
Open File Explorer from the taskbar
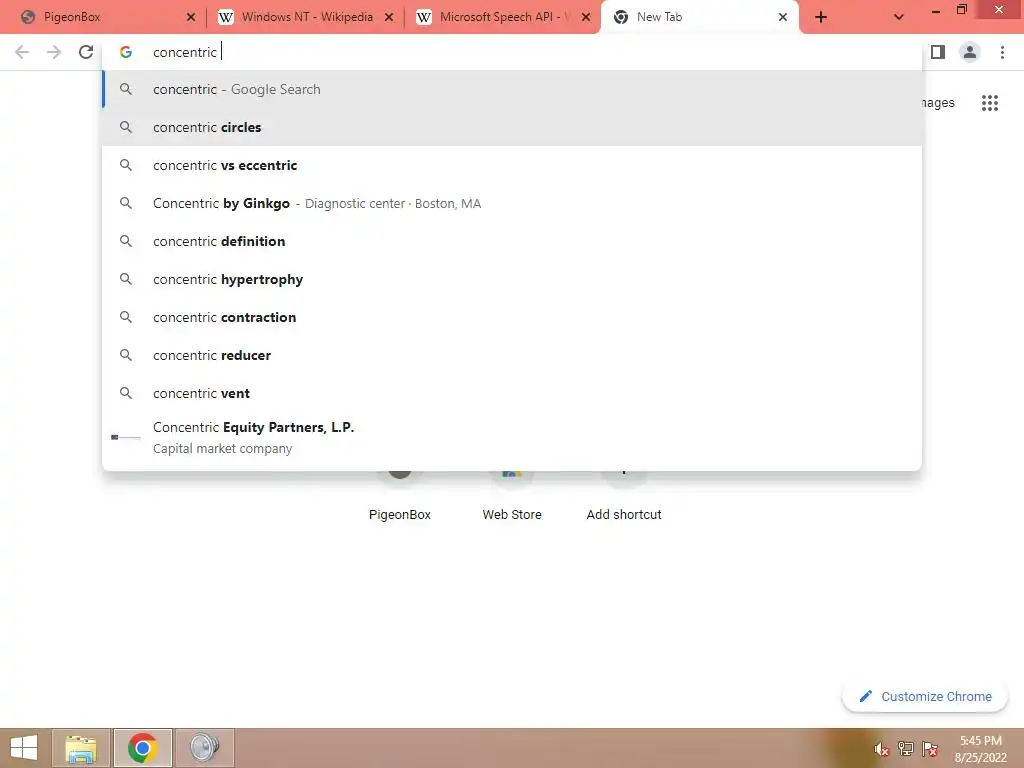(x=81, y=748)
